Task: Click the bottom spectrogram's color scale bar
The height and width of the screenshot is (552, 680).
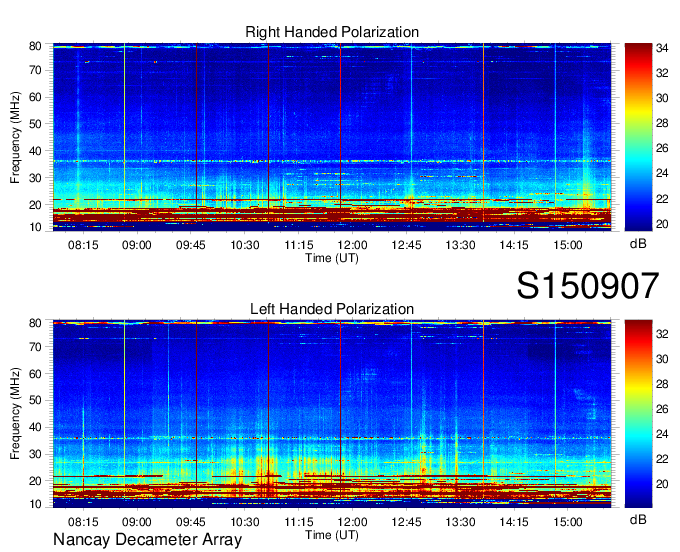Action: click(x=638, y=414)
